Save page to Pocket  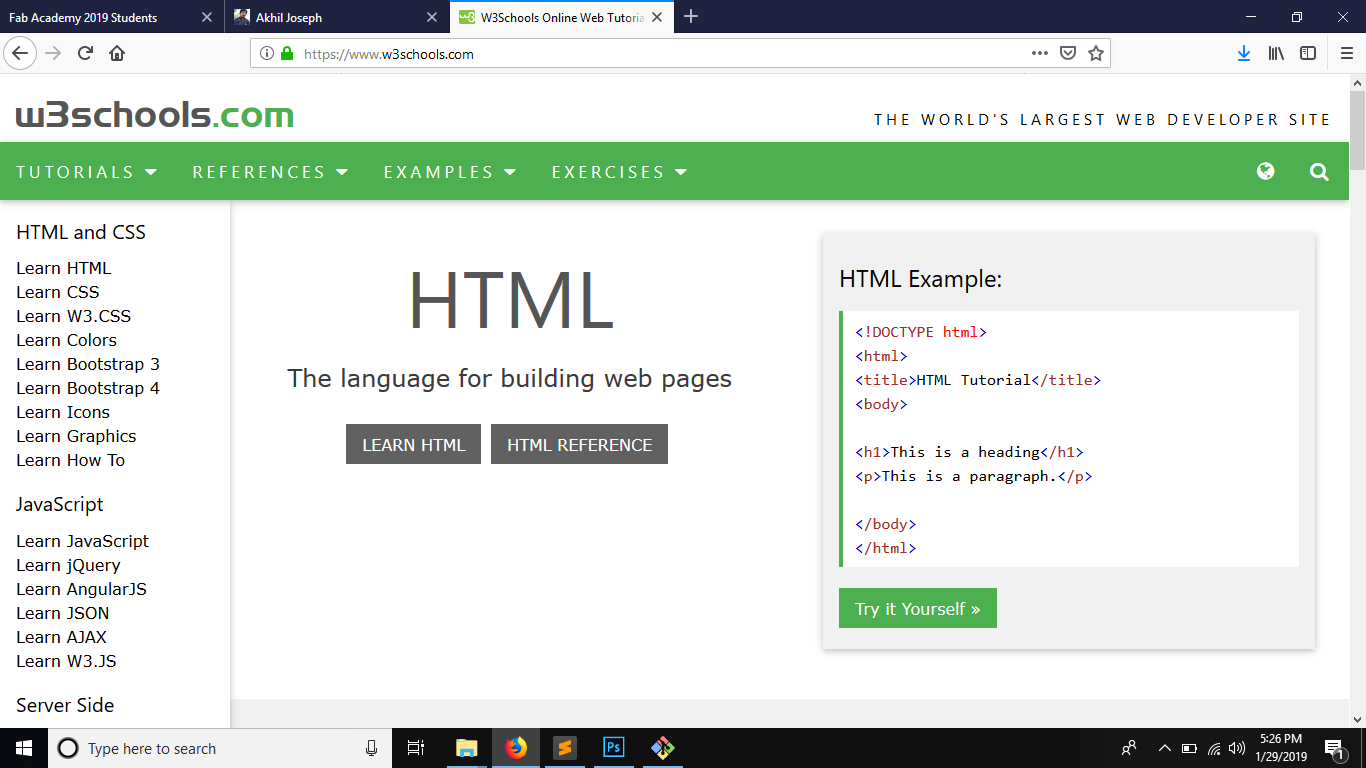tap(1068, 53)
